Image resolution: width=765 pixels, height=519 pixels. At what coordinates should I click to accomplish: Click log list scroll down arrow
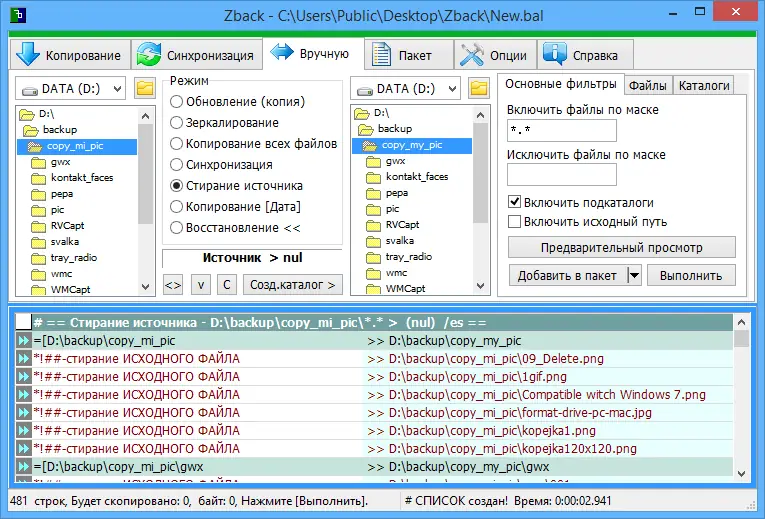(x=742, y=473)
